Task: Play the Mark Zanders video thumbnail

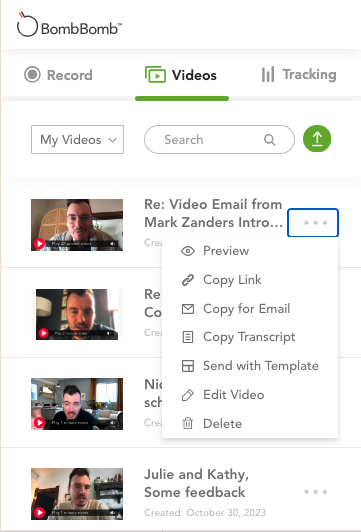Action: (77, 225)
